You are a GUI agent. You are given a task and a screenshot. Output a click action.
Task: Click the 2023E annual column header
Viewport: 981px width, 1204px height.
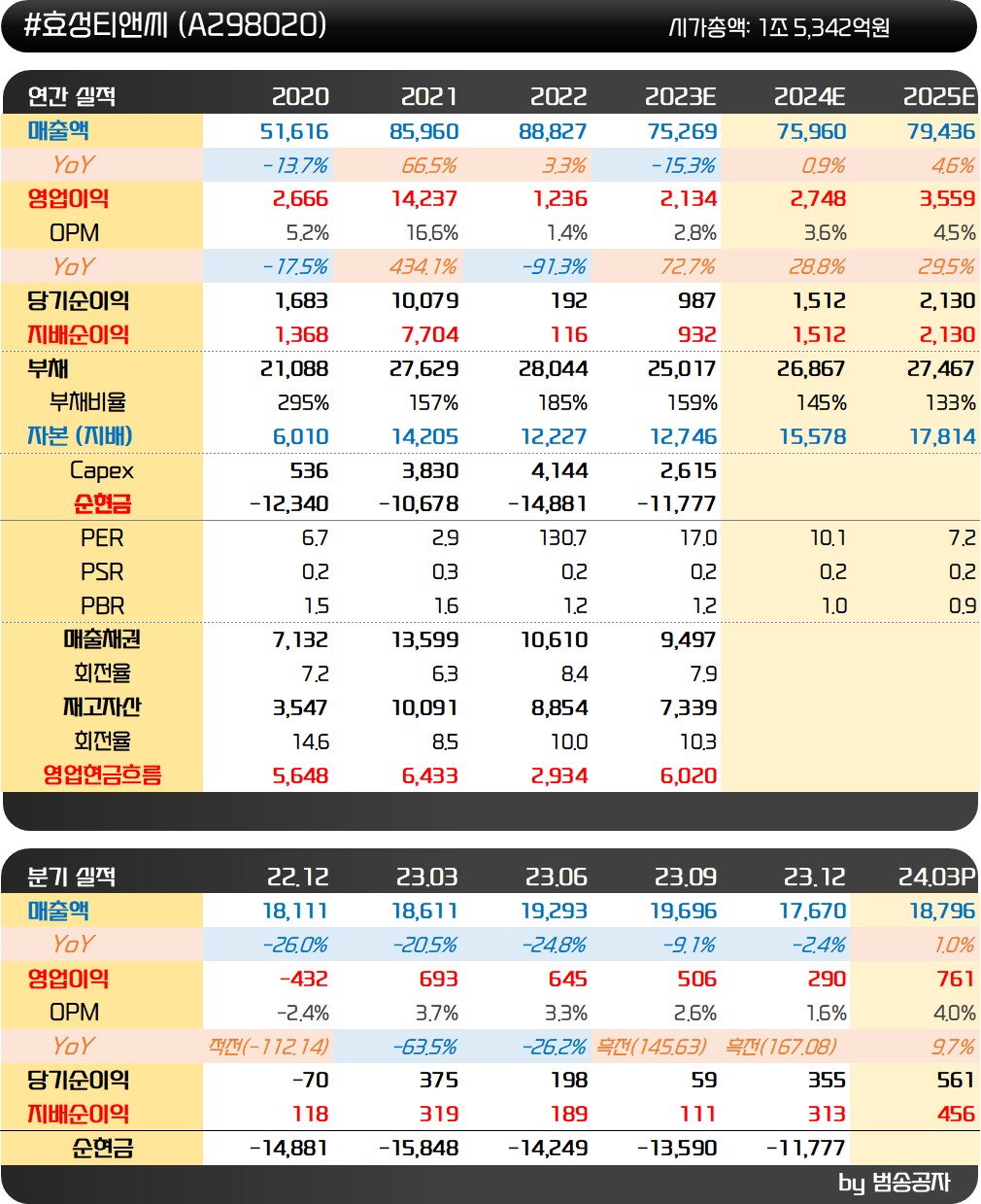[681, 96]
